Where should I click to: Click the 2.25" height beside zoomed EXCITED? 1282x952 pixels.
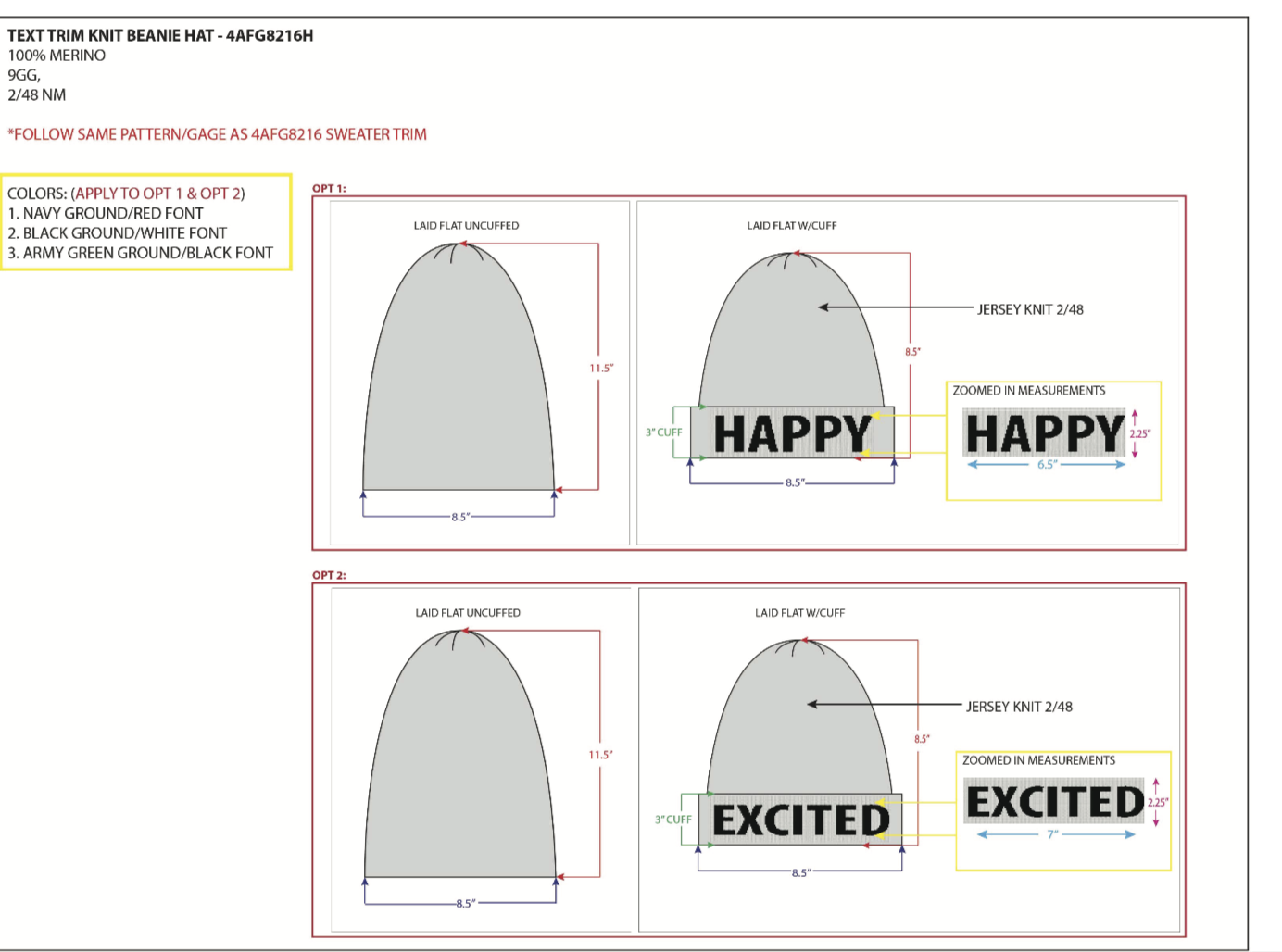click(1158, 803)
